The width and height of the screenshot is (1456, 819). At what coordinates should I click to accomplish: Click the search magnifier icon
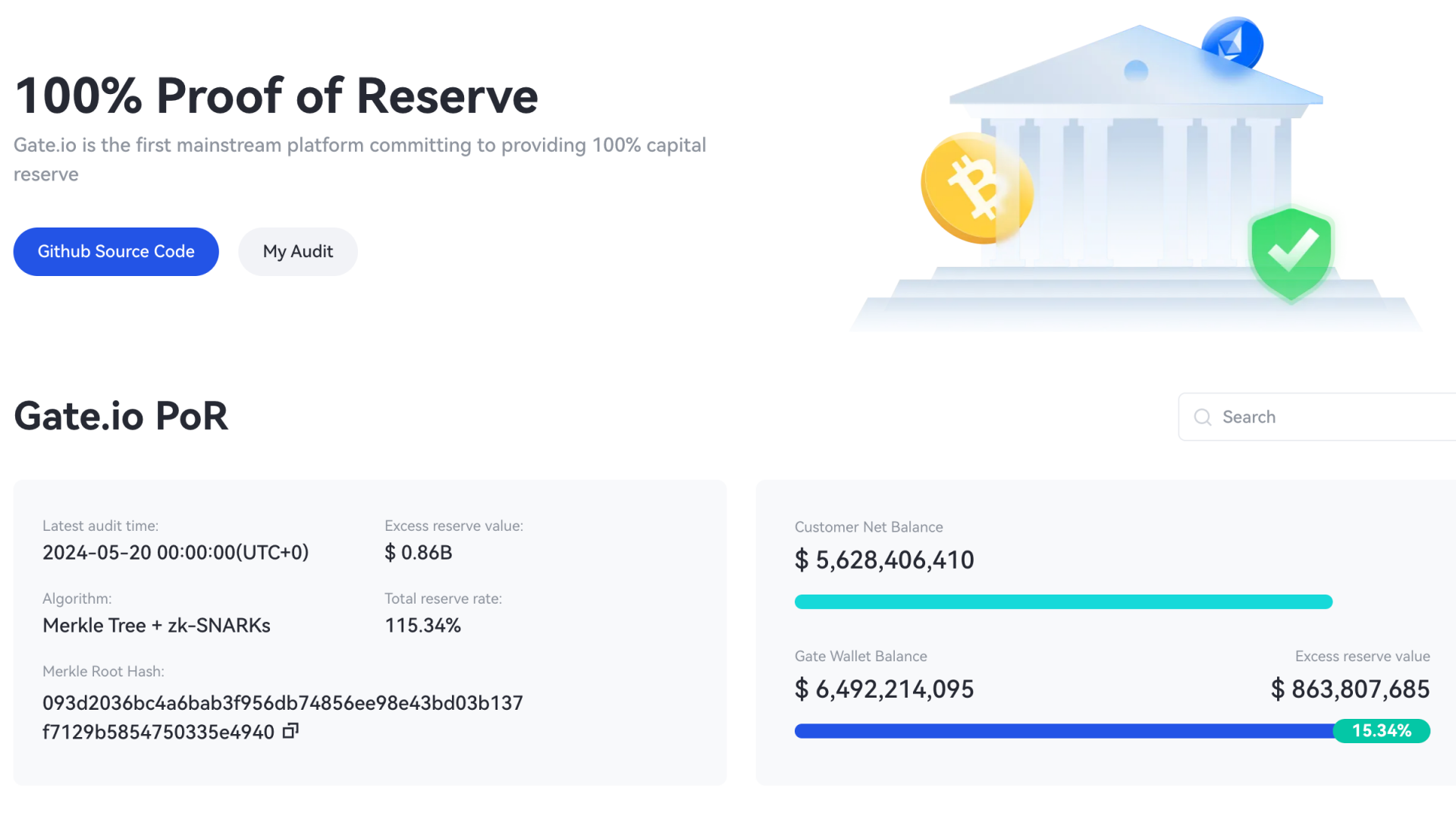point(1202,417)
